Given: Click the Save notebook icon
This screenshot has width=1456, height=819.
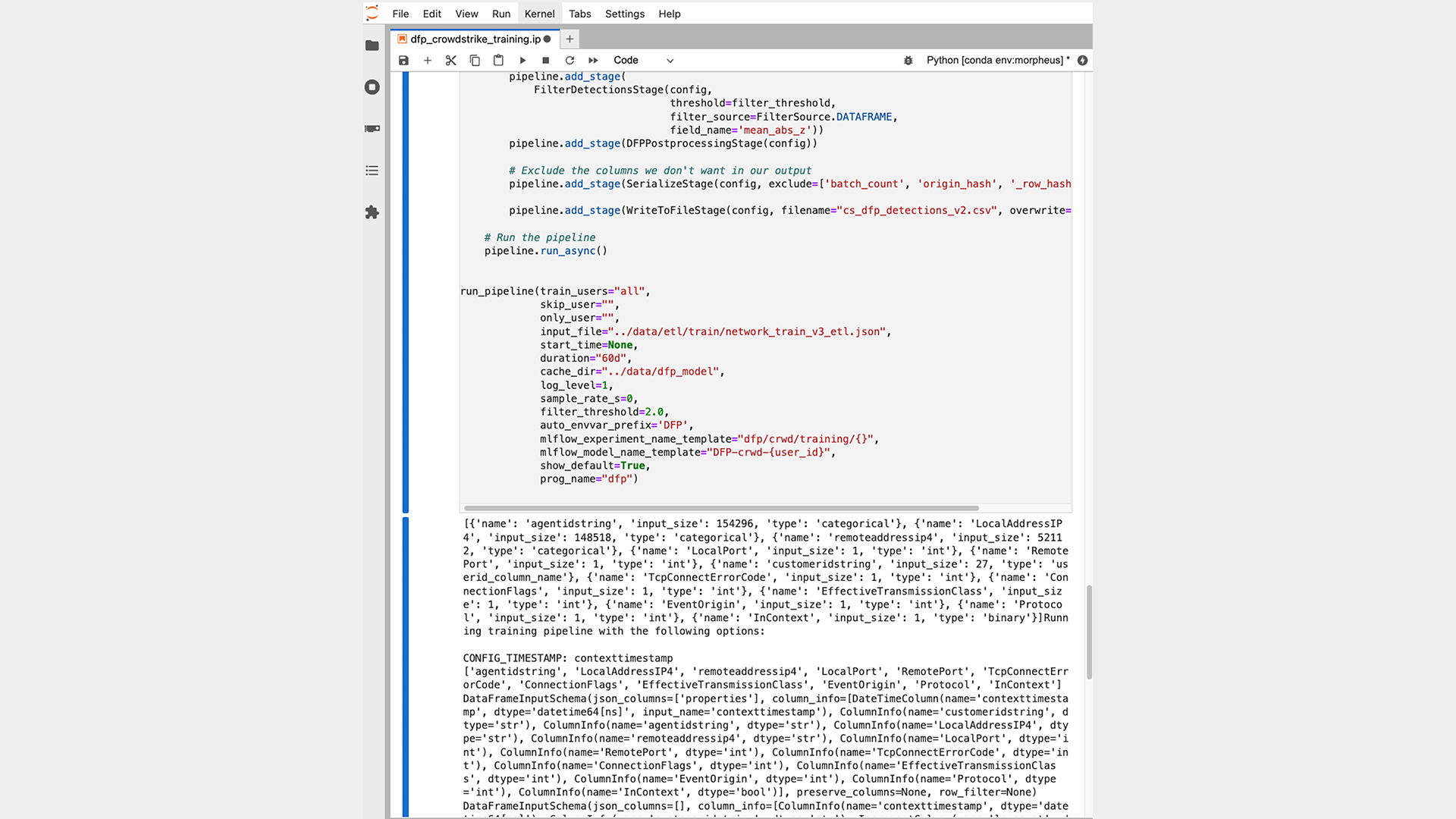Looking at the screenshot, I should pyautogui.click(x=403, y=61).
